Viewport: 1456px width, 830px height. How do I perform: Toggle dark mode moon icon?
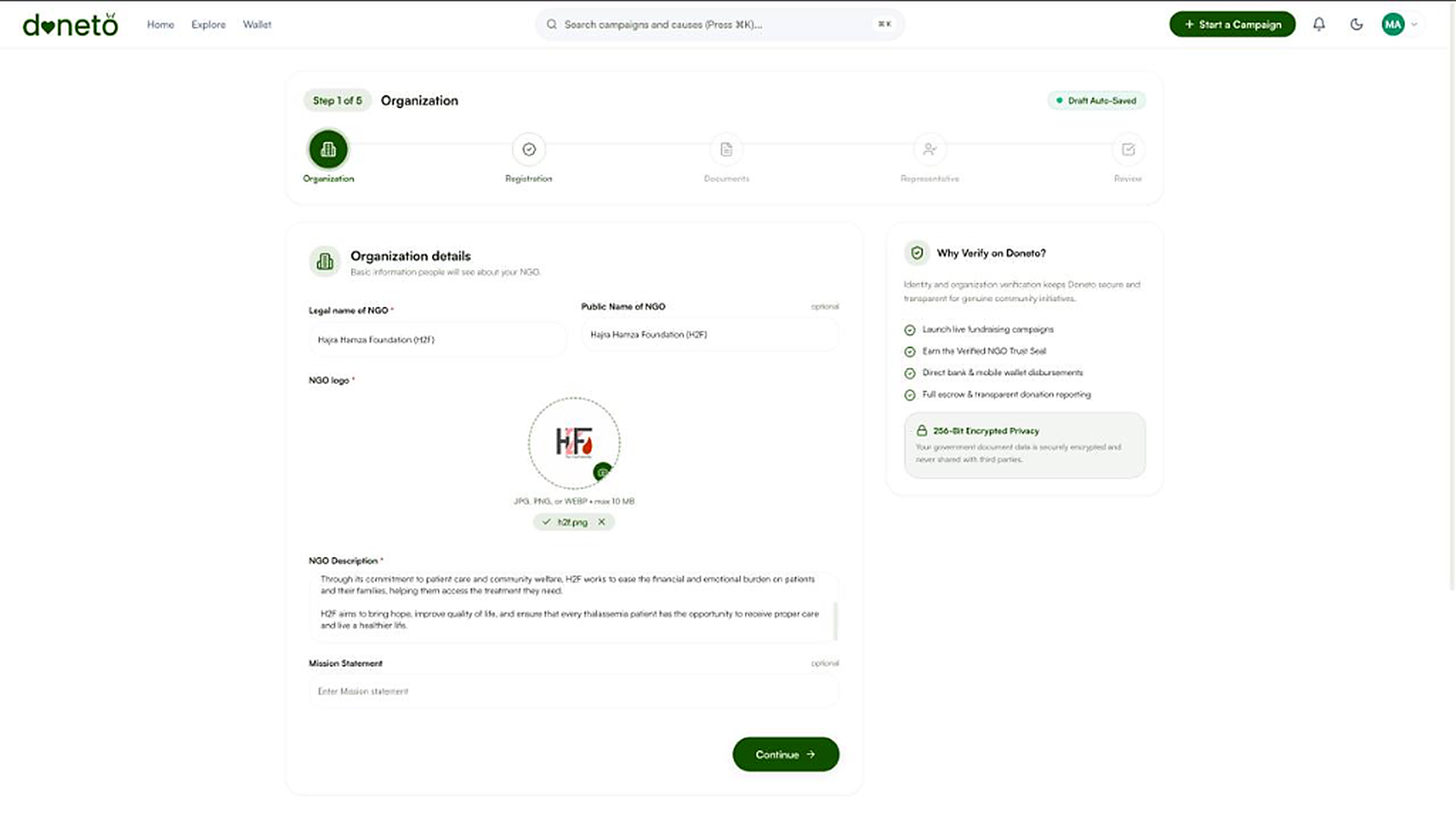1356,24
